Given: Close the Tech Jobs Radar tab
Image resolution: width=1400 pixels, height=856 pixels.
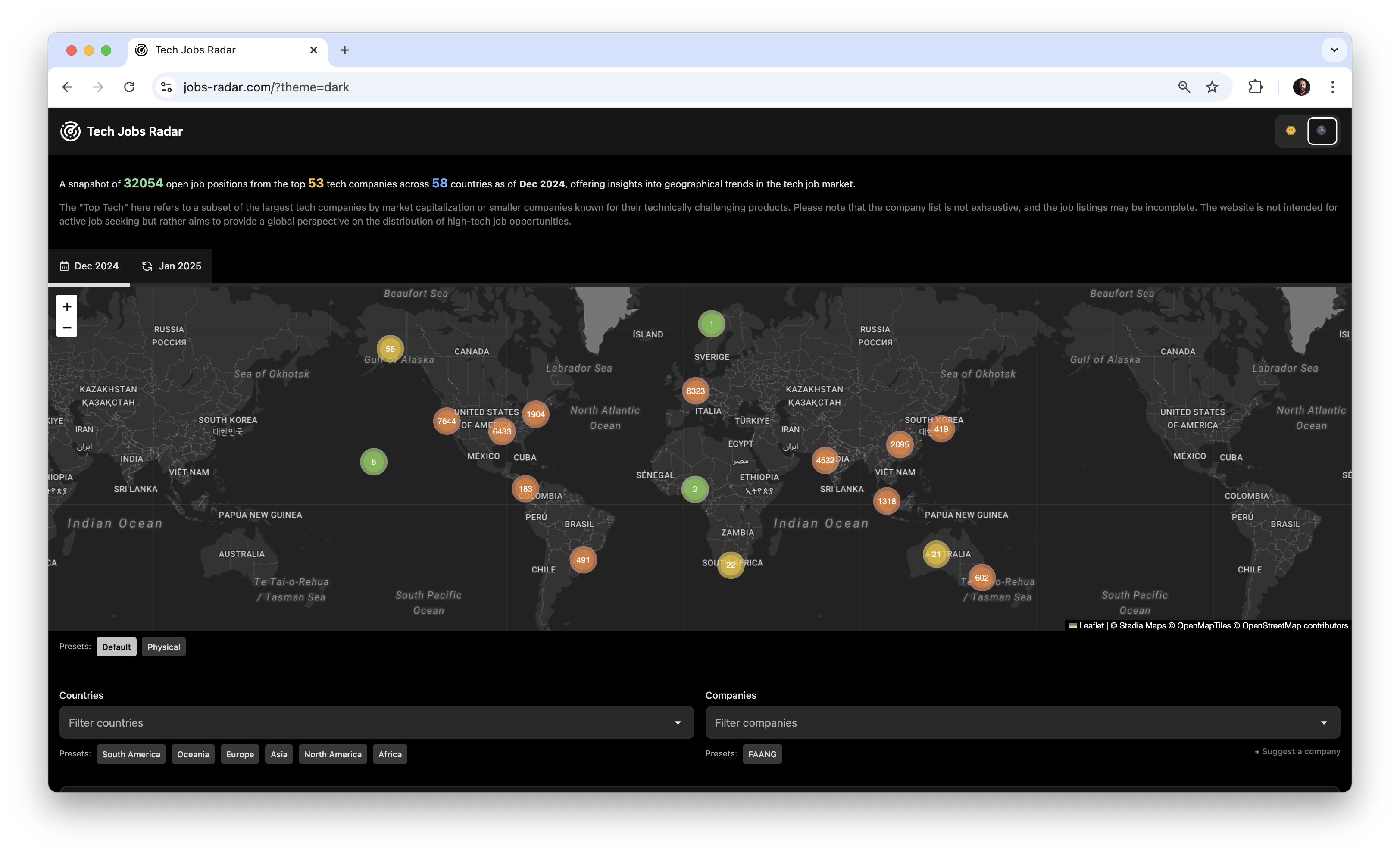Looking at the screenshot, I should [x=313, y=50].
